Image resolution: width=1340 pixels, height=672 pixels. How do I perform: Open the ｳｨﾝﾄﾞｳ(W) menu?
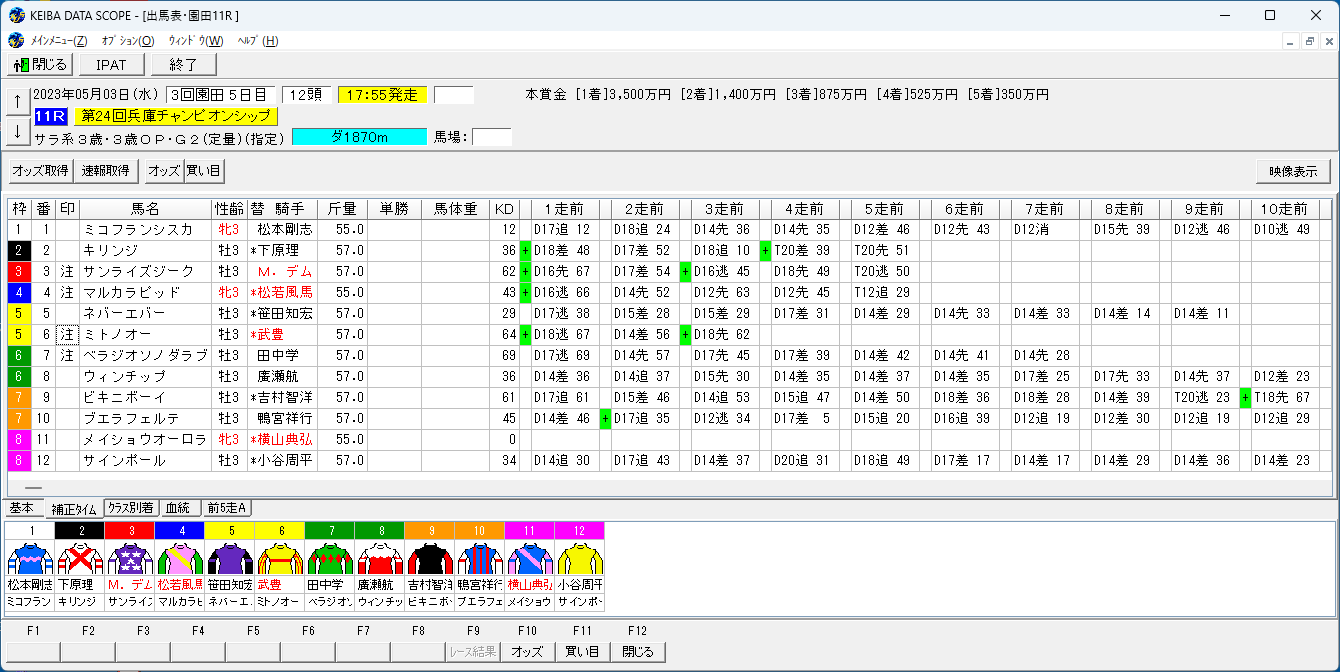coord(195,41)
